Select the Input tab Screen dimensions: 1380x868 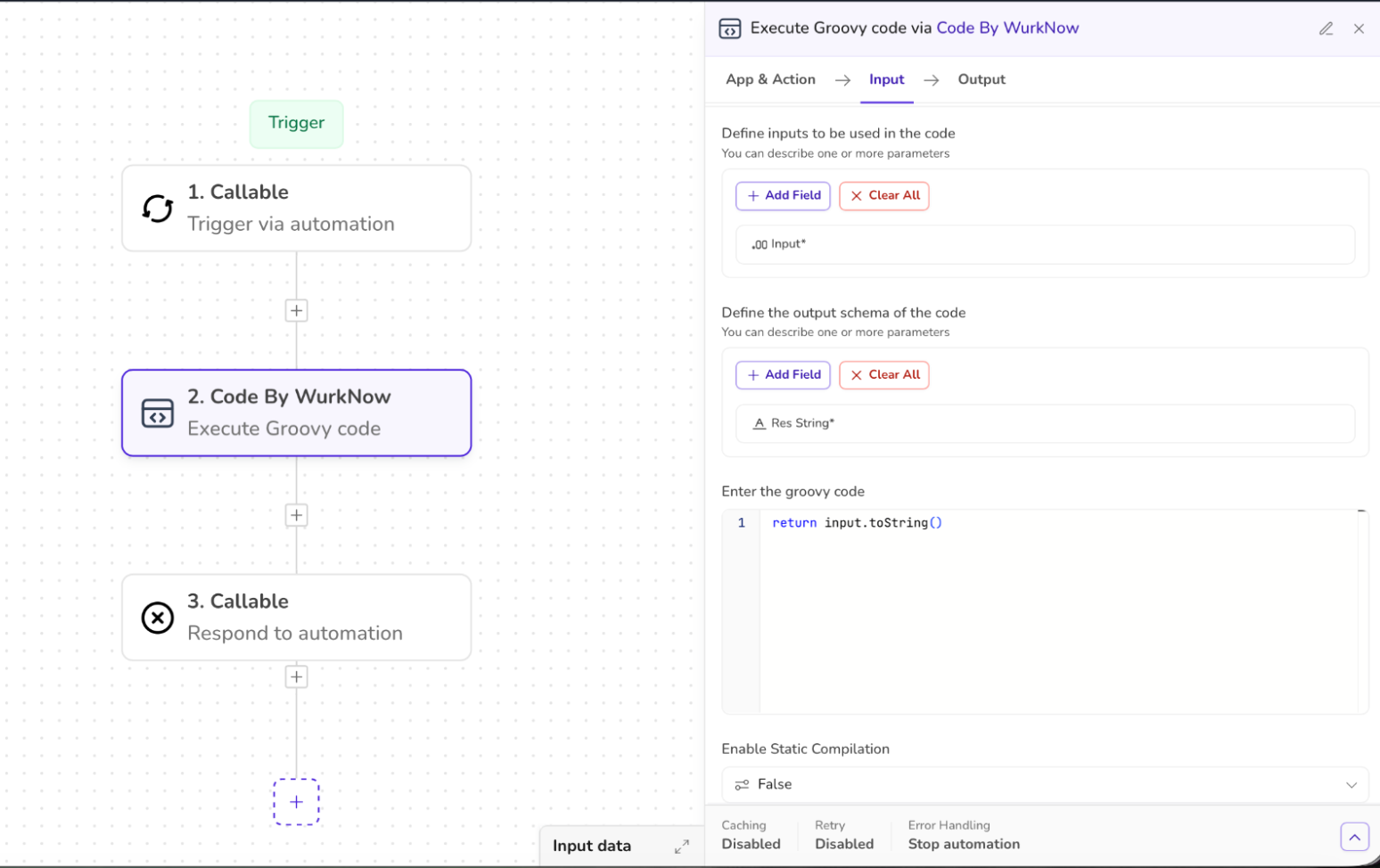click(x=887, y=79)
